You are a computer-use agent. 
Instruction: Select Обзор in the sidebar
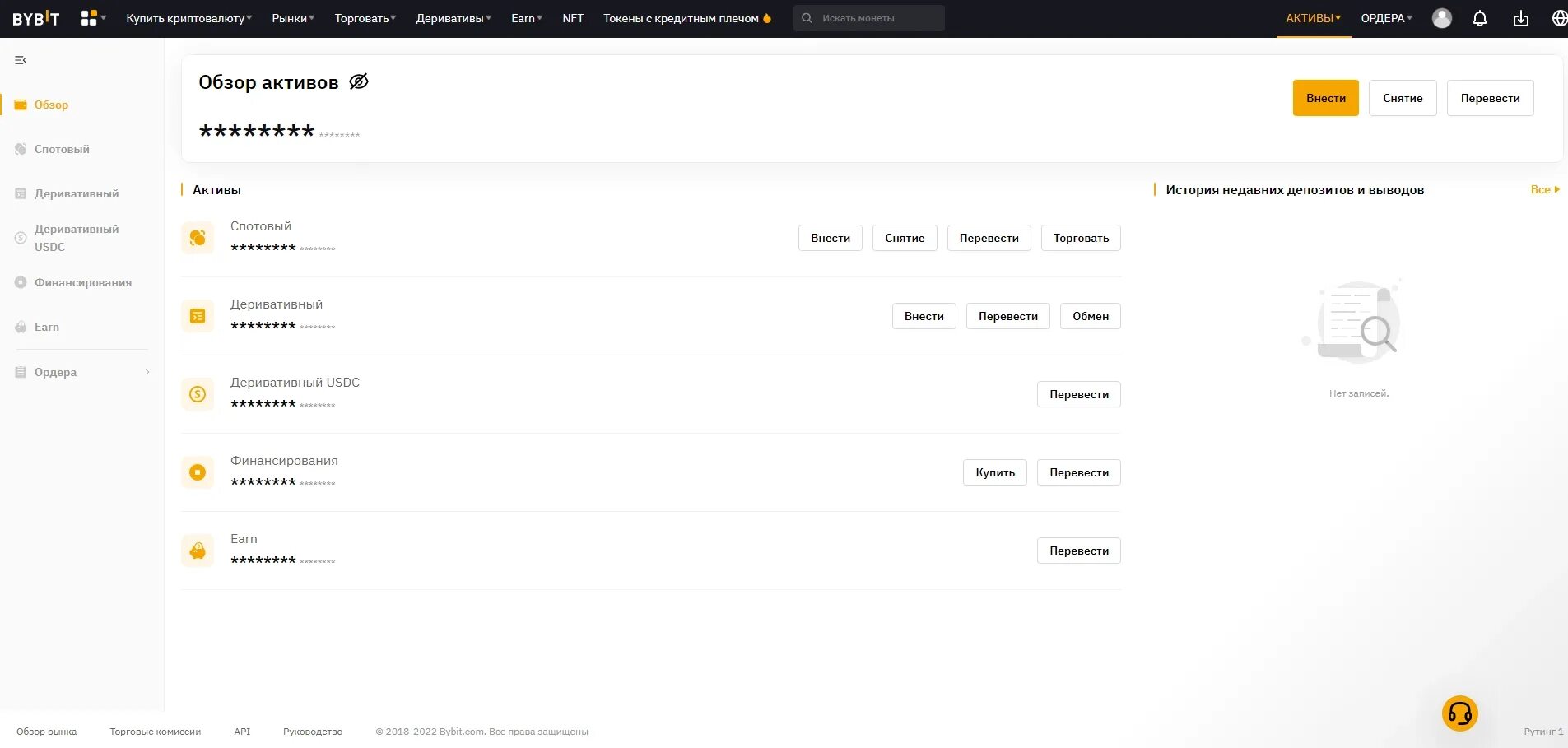point(51,105)
